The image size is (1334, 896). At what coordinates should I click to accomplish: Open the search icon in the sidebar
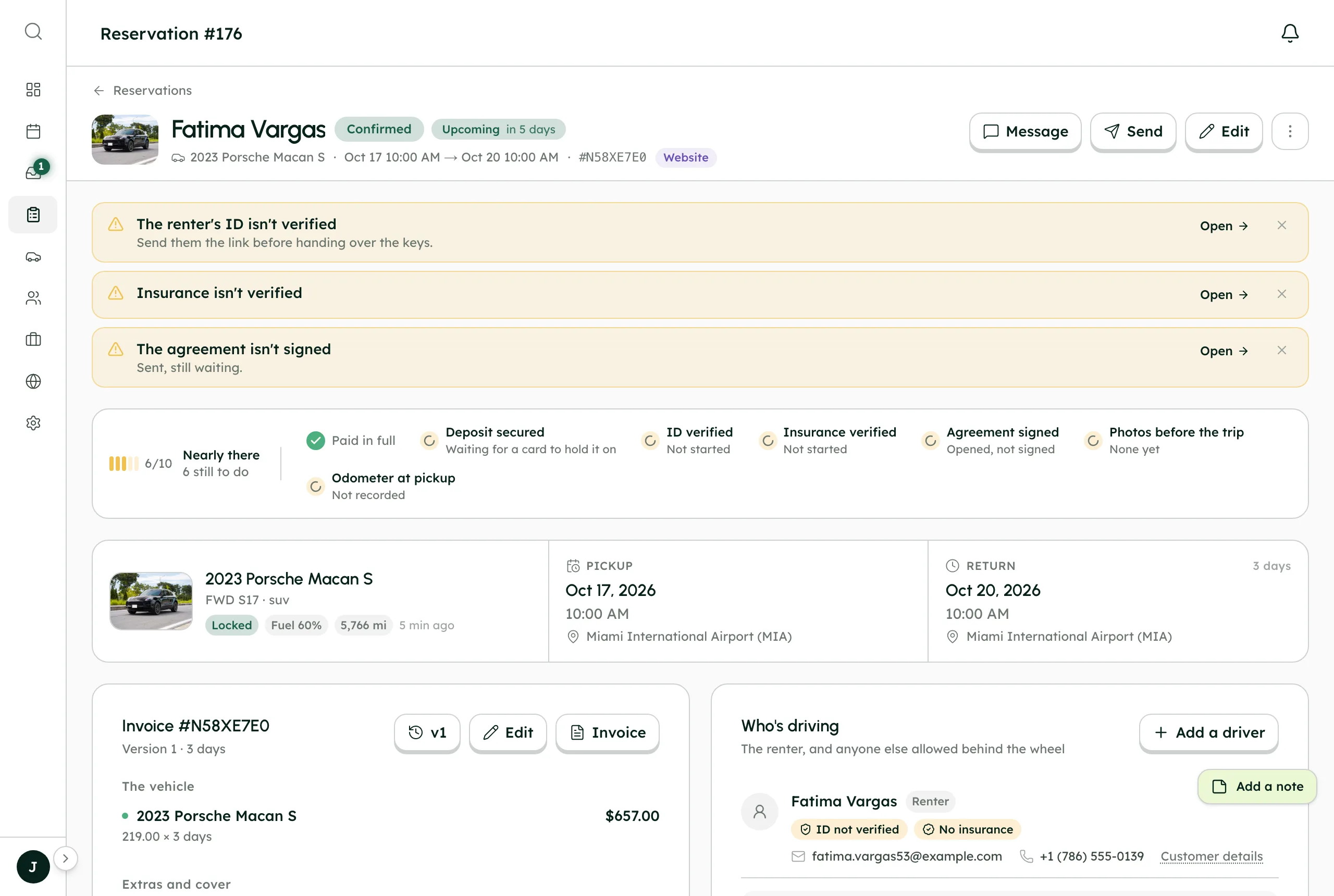point(33,31)
